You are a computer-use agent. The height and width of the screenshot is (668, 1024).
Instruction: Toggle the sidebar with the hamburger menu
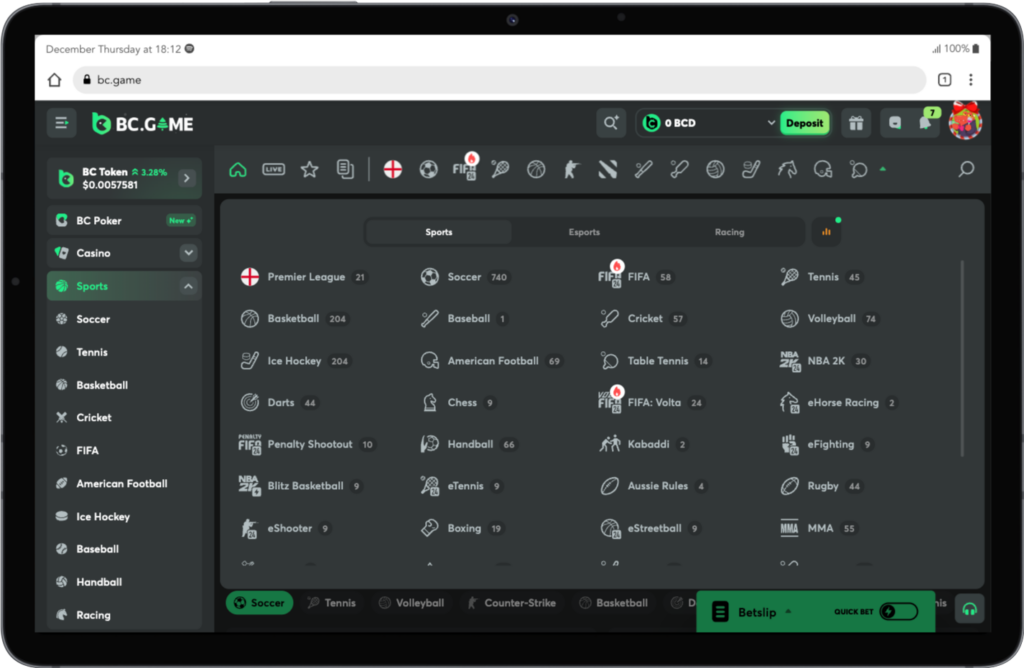61,123
